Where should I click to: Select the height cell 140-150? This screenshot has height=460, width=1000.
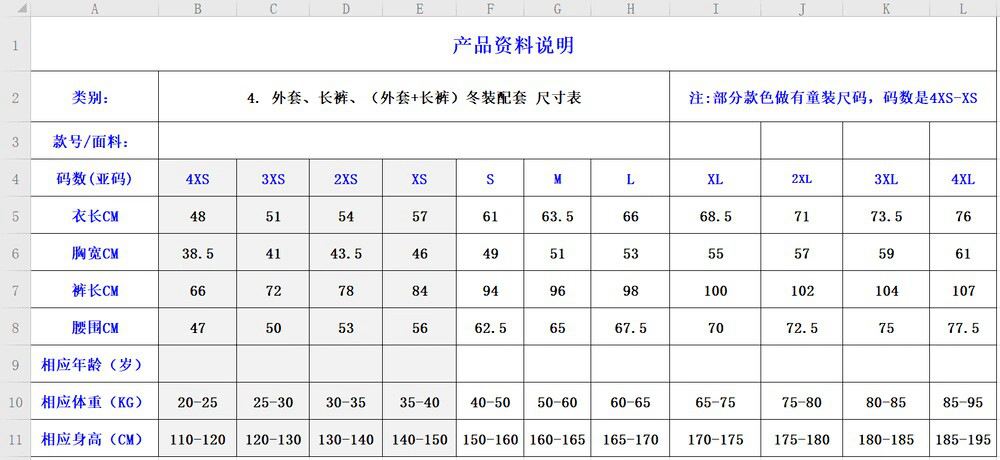pos(420,438)
